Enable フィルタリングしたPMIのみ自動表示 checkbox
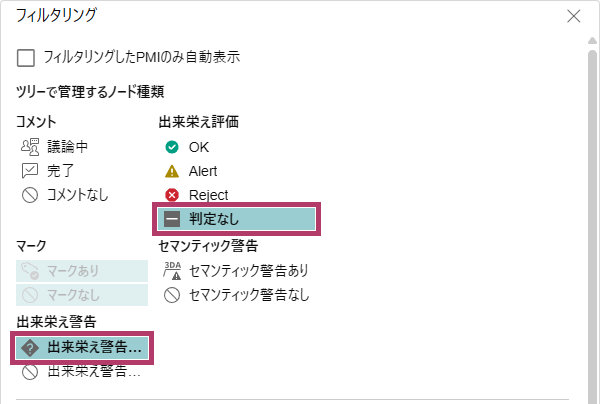600x404 pixels. pos(27,57)
